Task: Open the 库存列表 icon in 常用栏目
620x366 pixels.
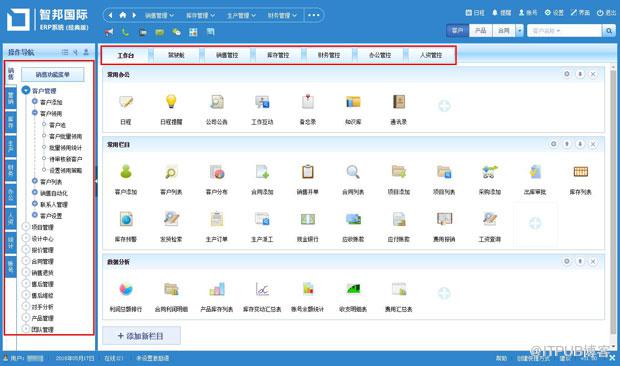Action: point(580,172)
